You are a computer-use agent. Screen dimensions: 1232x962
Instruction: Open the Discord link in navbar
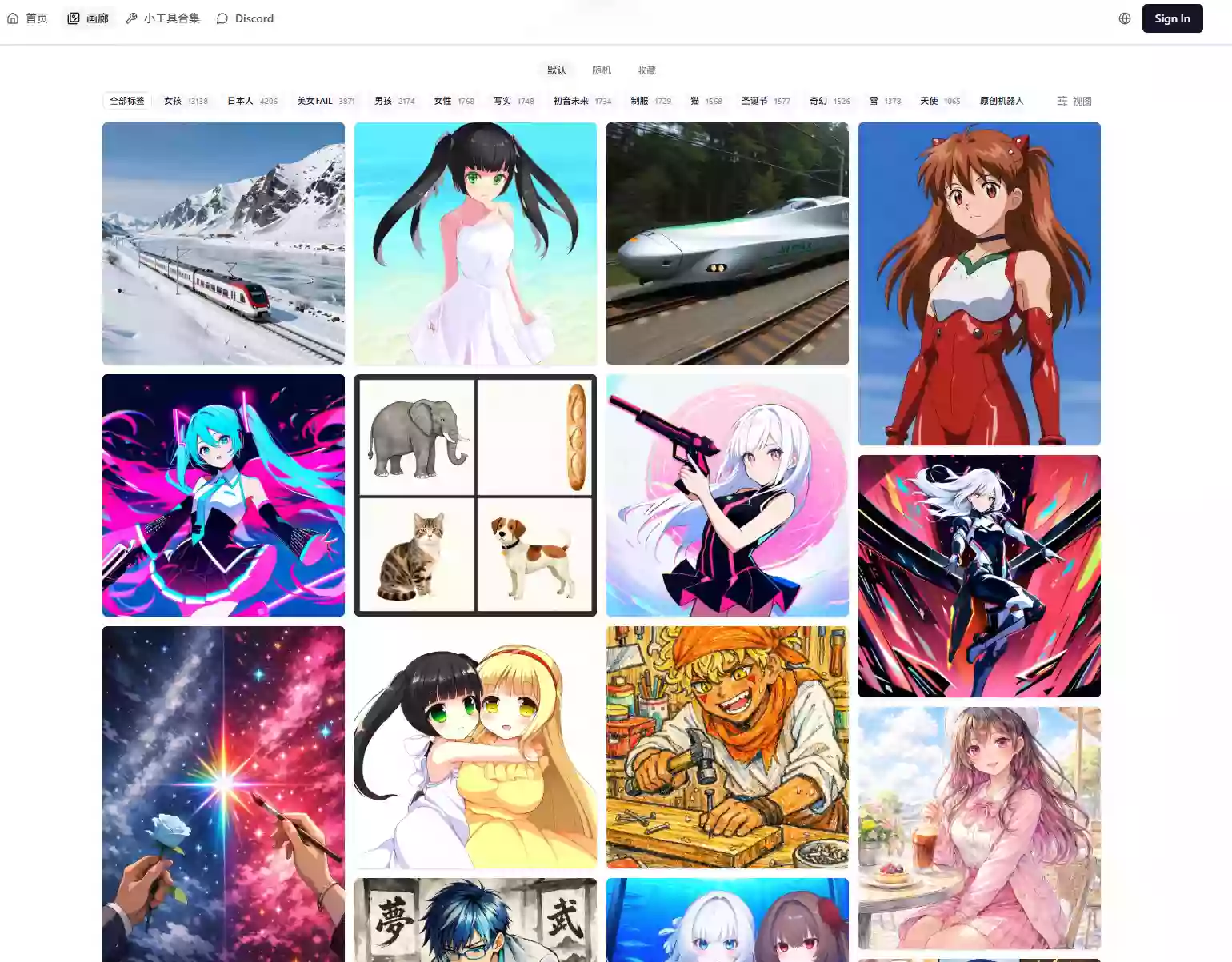[245, 18]
